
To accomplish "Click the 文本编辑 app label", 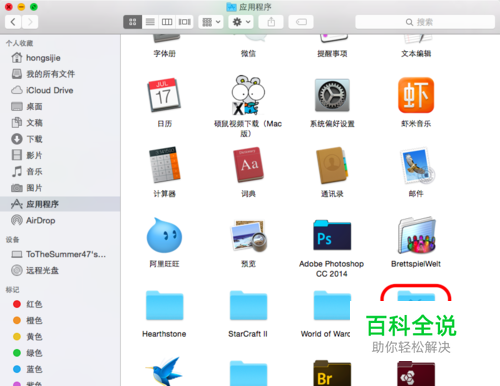I will point(416,54).
